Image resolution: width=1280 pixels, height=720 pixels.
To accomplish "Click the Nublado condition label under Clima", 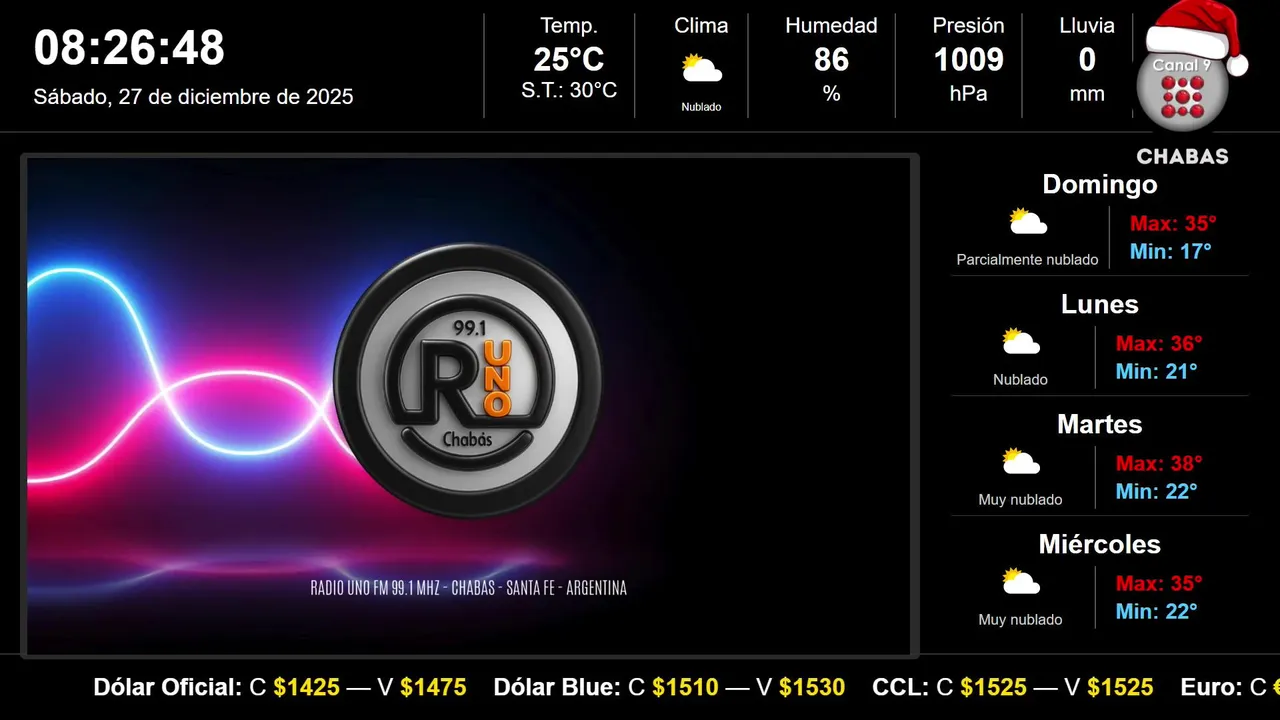I will coord(701,107).
